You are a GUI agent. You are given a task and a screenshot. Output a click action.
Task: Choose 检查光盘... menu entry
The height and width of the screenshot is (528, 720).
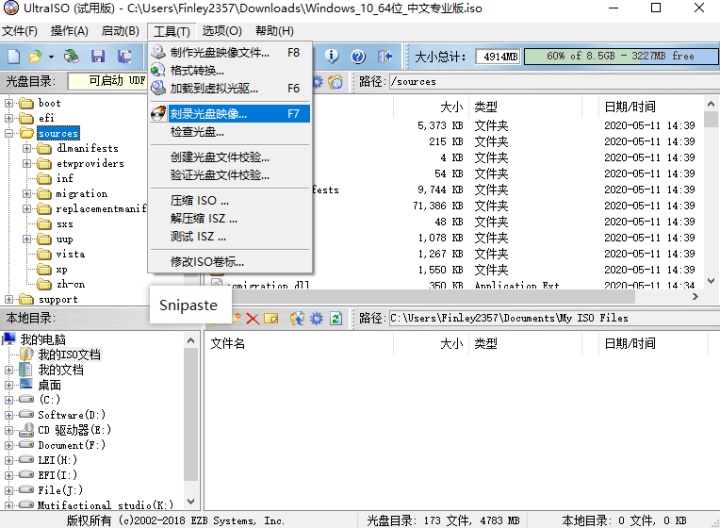tap(230, 132)
